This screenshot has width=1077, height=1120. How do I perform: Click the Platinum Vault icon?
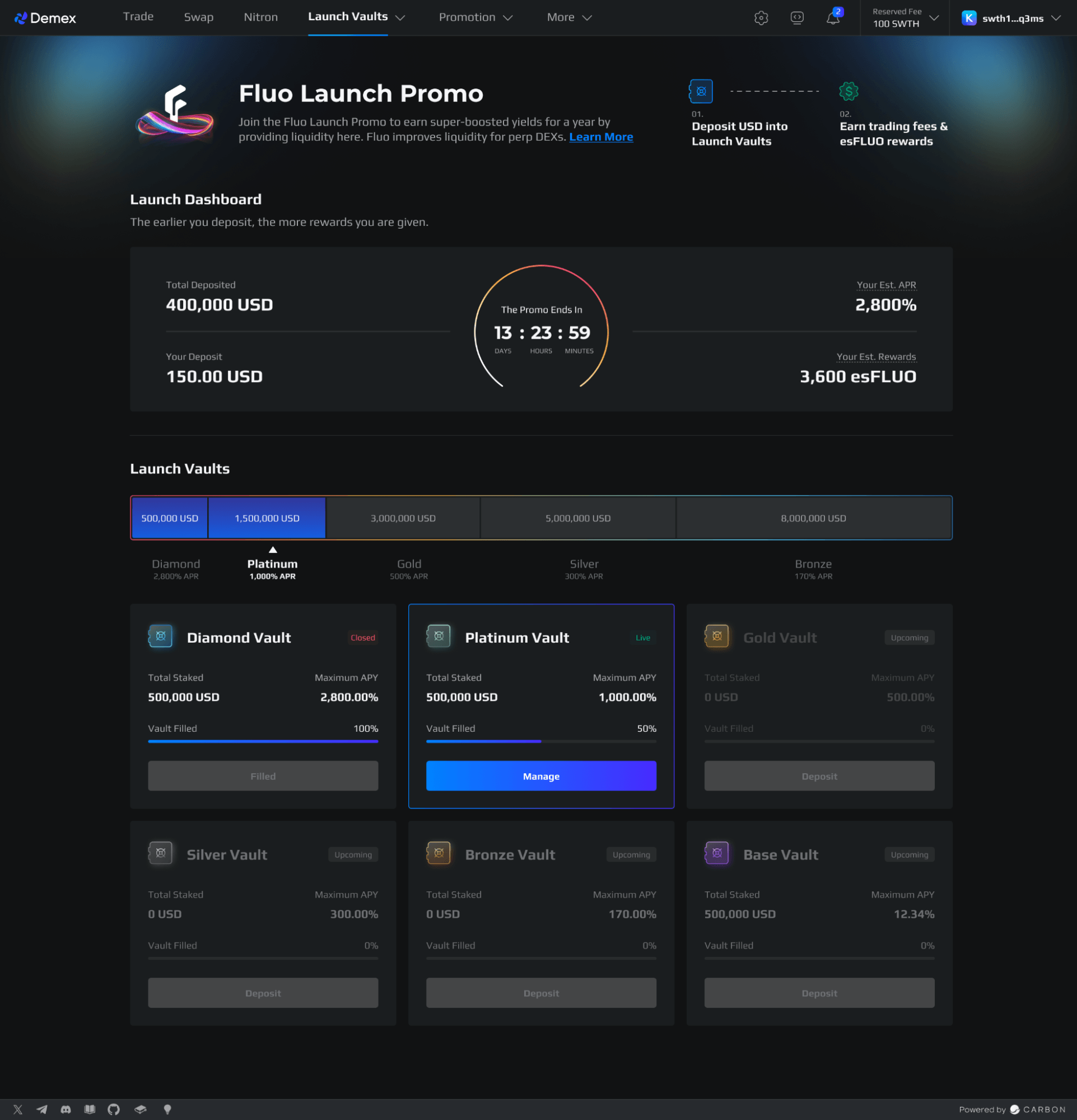click(439, 636)
